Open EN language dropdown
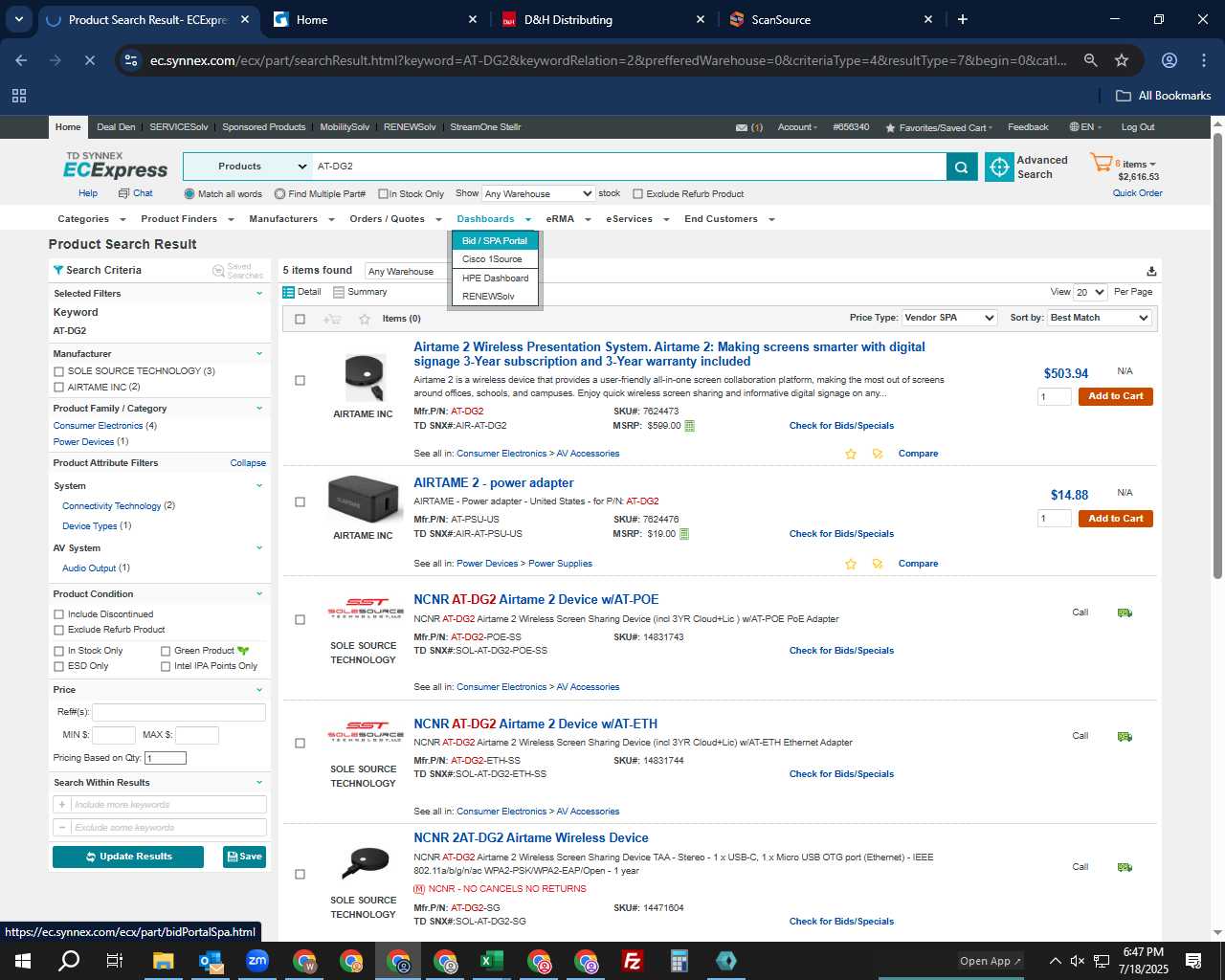This screenshot has height=980, width=1225. click(1085, 127)
